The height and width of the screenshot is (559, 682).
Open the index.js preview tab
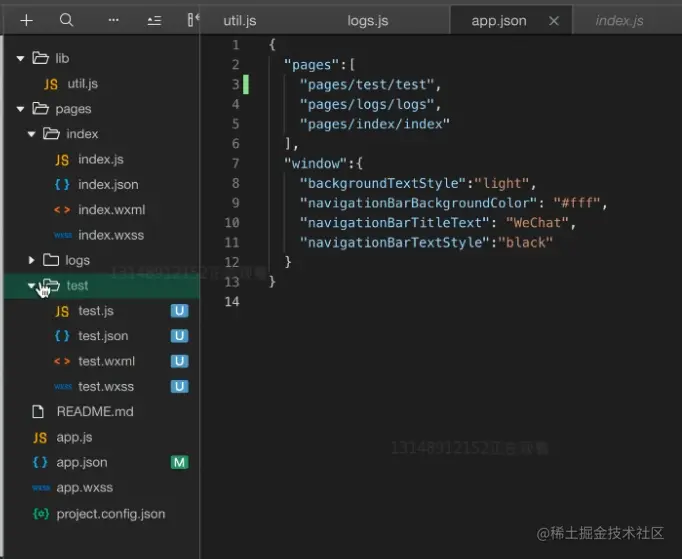619,20
